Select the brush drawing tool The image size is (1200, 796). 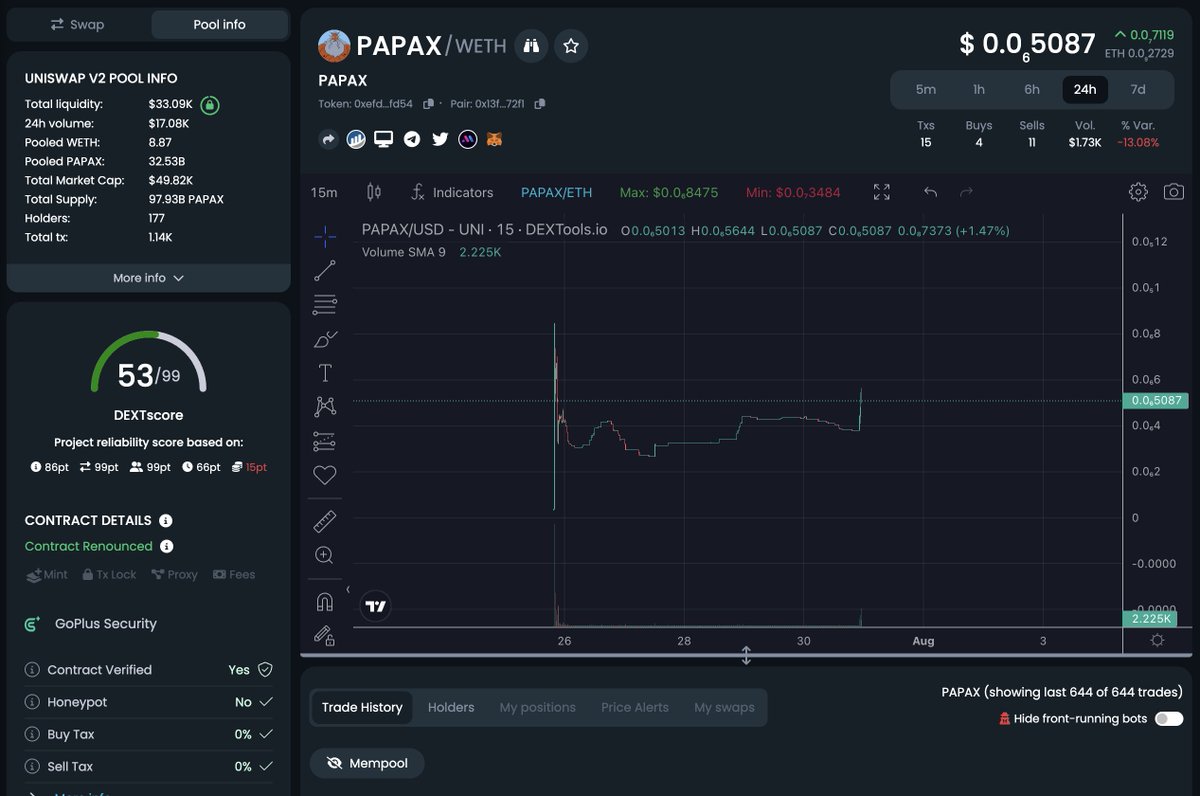325,339
